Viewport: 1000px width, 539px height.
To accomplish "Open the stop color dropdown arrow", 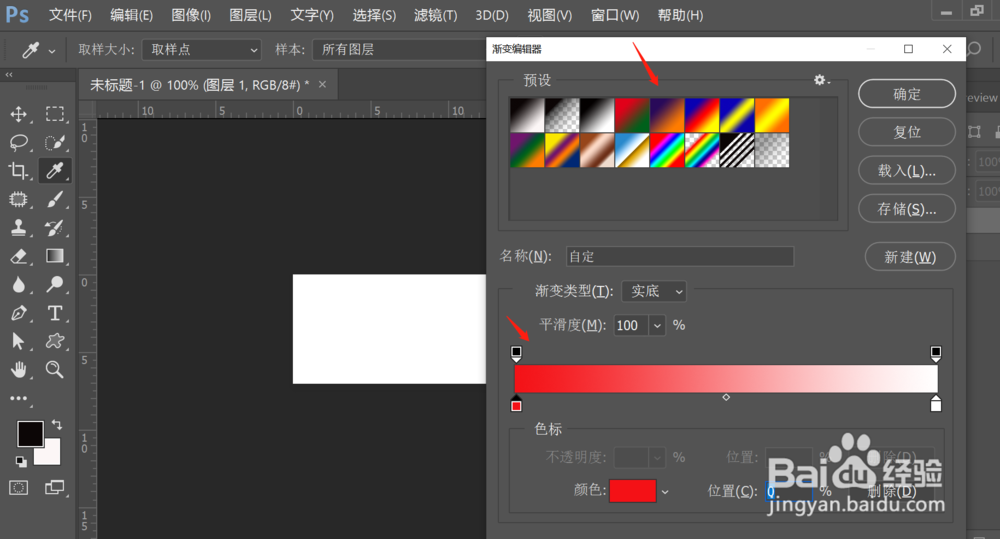I will click(x=665, y=492).
